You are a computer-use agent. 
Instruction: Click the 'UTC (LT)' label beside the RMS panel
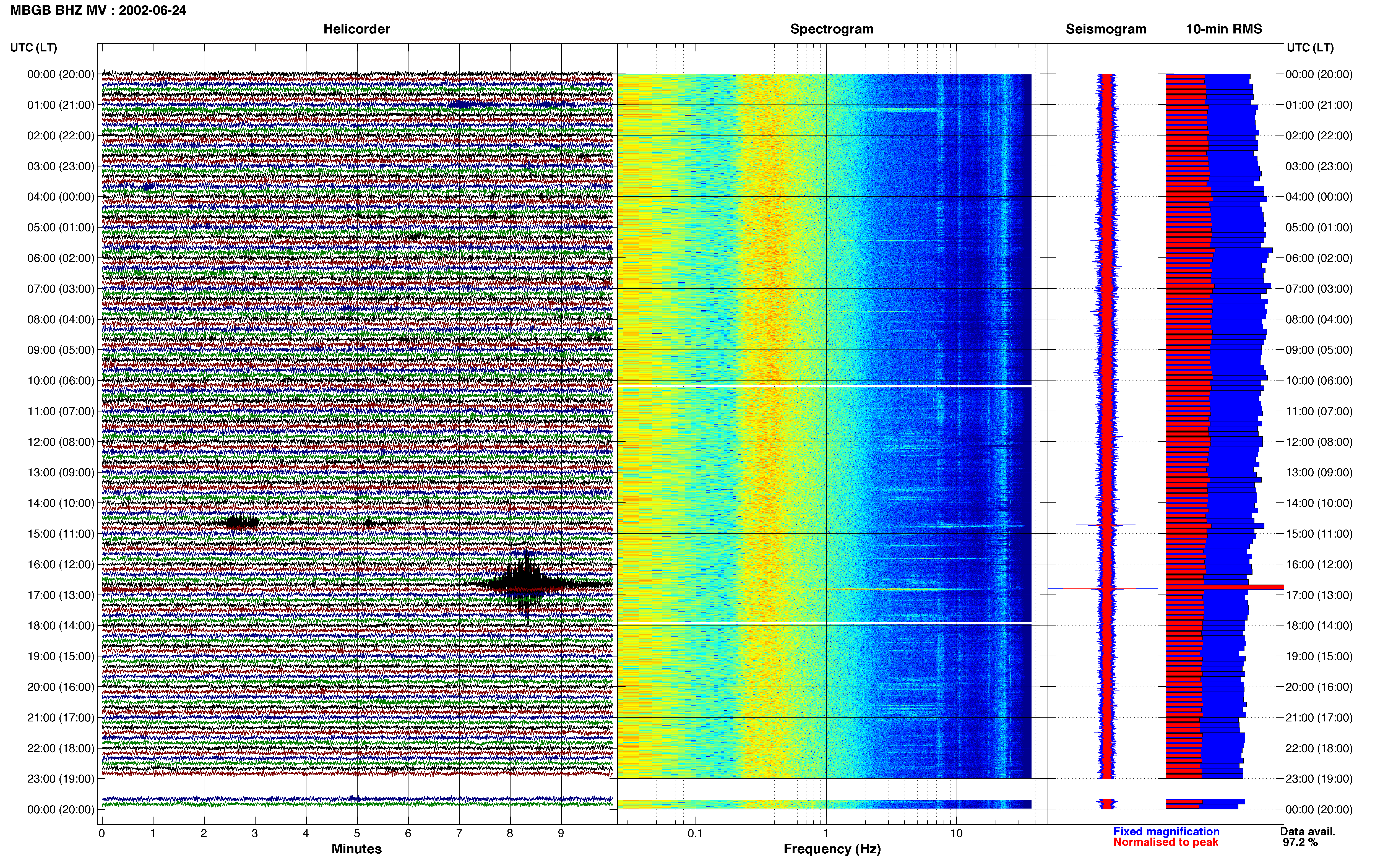[x=1311, y=48]
